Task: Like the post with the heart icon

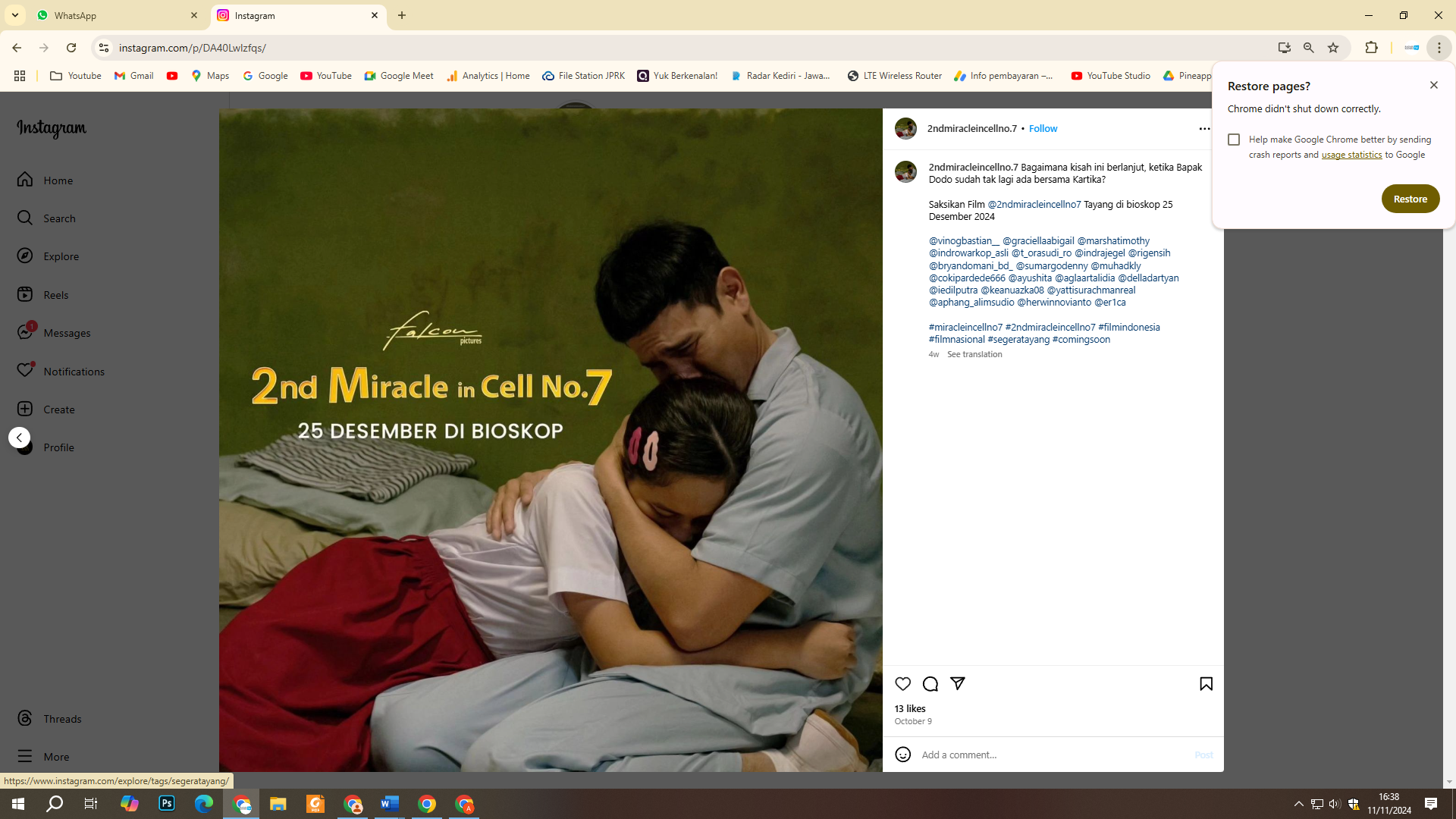Action: [x=902, y=684]
